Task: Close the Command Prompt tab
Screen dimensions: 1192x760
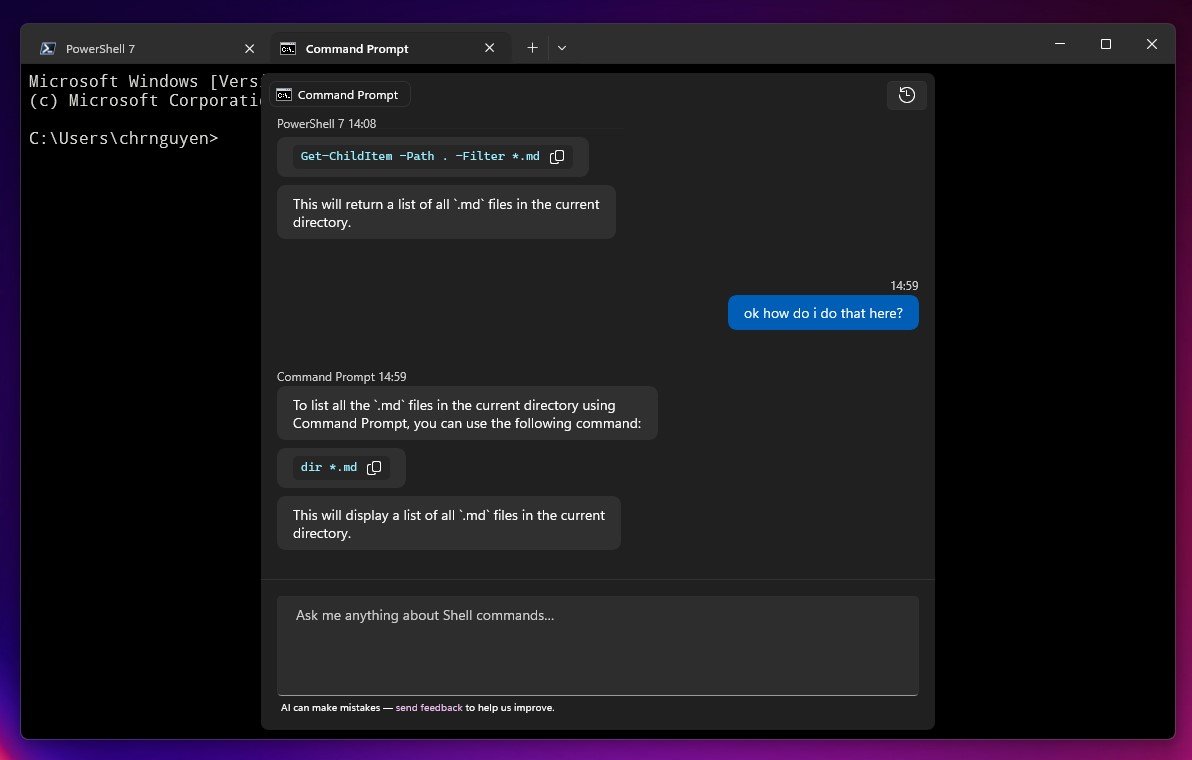Action: pyautogui.click(x=489, y=47)
